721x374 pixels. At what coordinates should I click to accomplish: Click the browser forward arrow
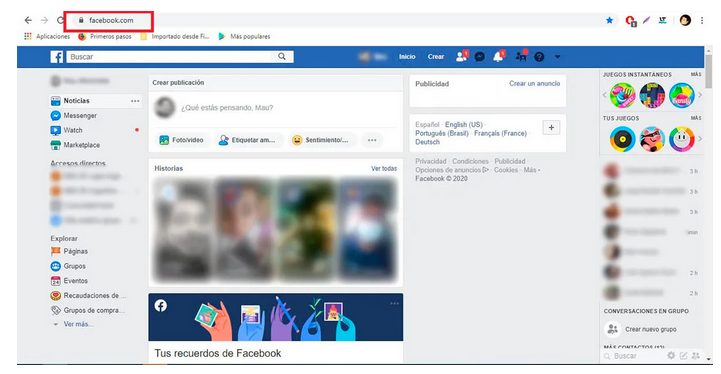pos(44,20)
